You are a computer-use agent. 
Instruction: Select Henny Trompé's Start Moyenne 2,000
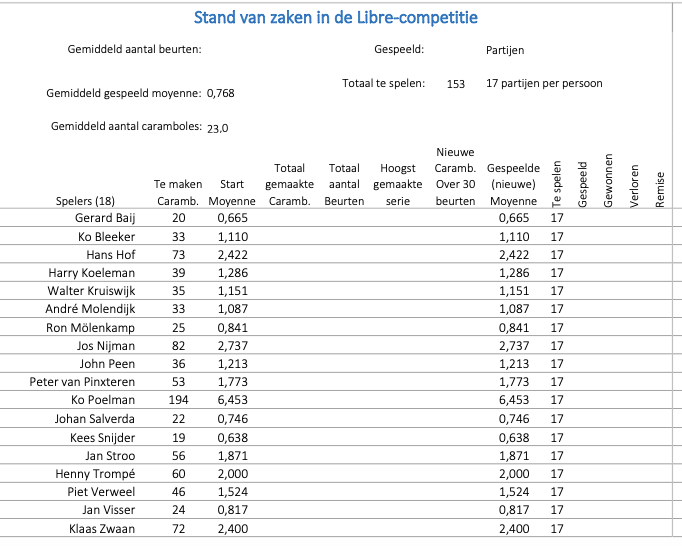[233, 473]
